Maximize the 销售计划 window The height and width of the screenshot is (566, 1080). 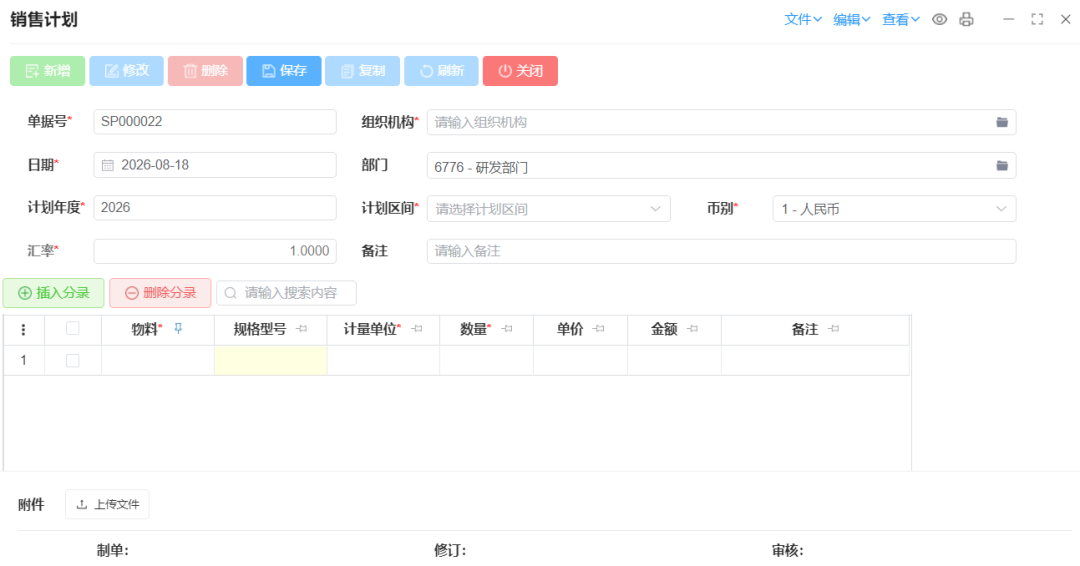coord(1037,19)
